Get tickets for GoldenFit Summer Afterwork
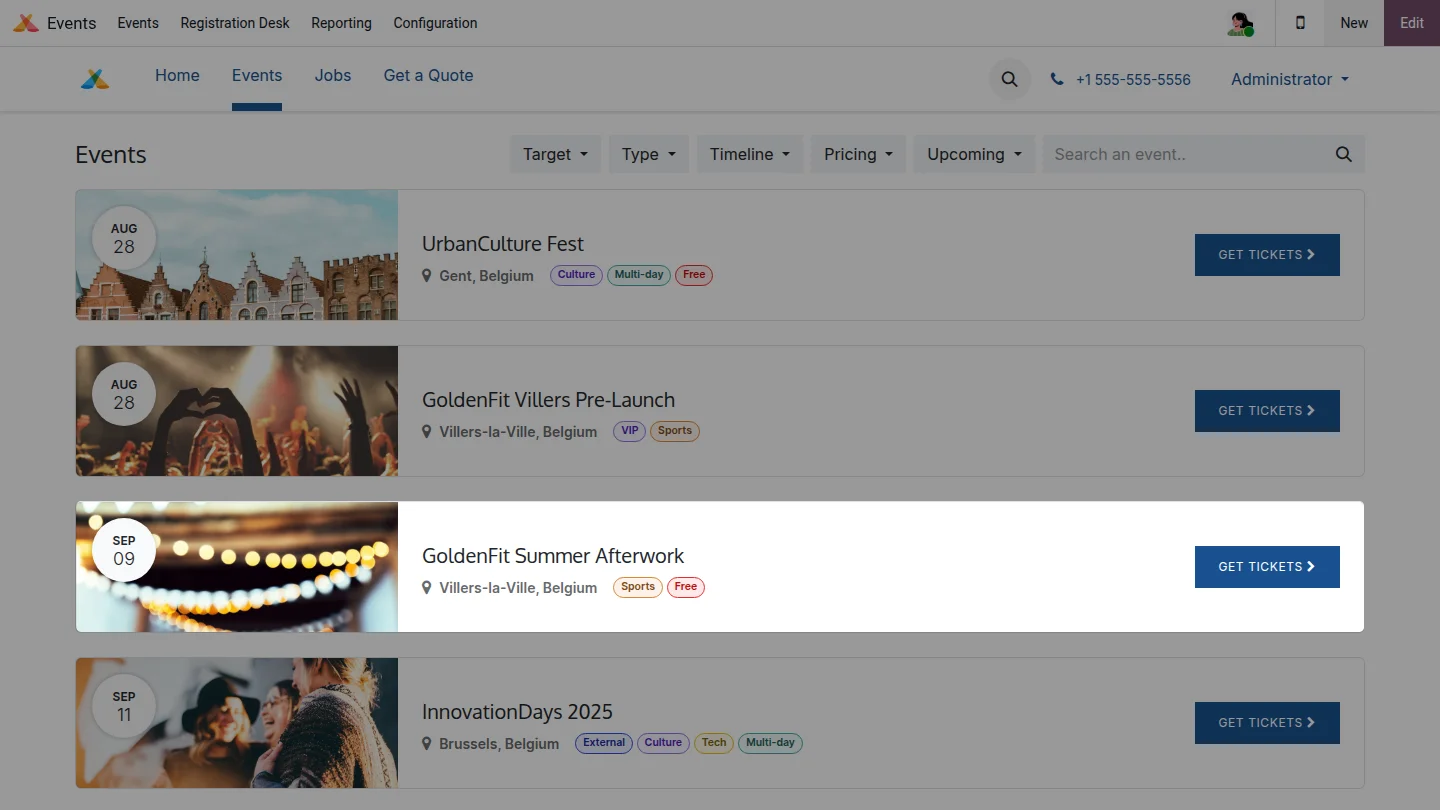The height and width of the screenshot is (810, 1440). tap(1266, 567)
